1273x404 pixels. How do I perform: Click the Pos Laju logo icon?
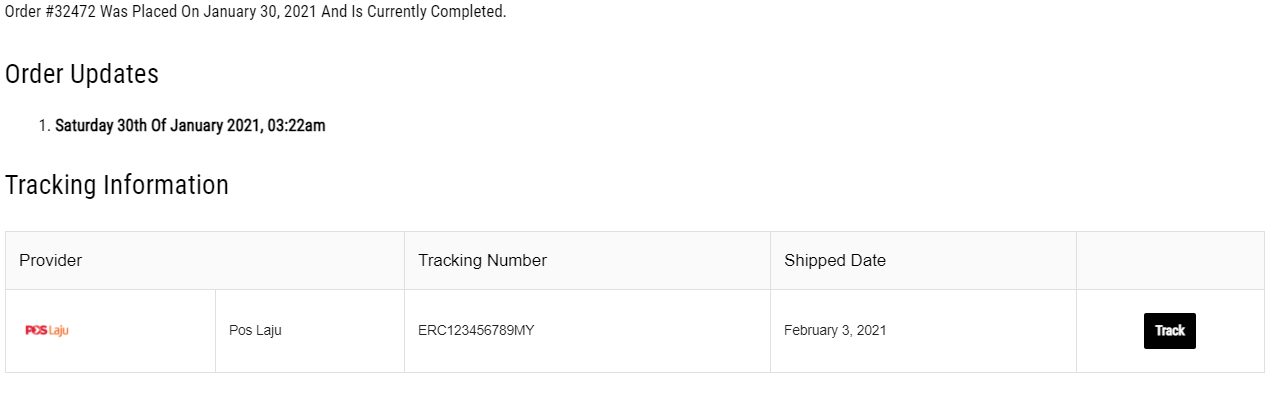click(47, 330)
